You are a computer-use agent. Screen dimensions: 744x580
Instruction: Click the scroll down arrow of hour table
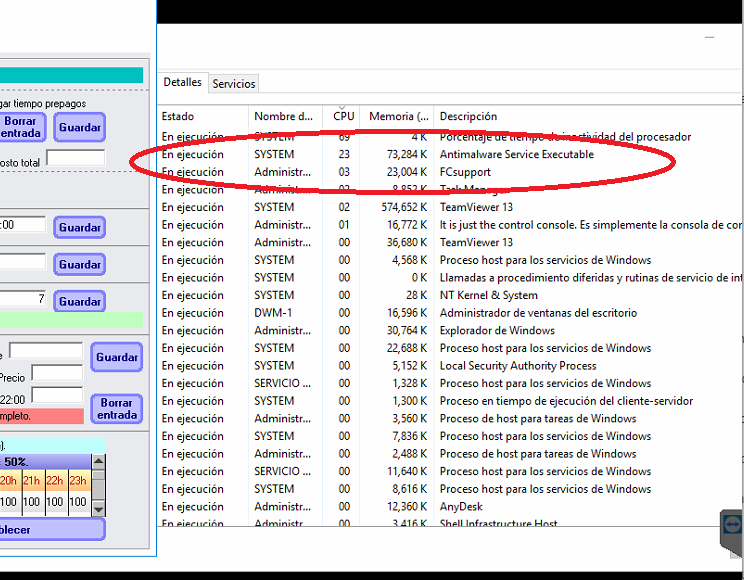click(99, 510)
